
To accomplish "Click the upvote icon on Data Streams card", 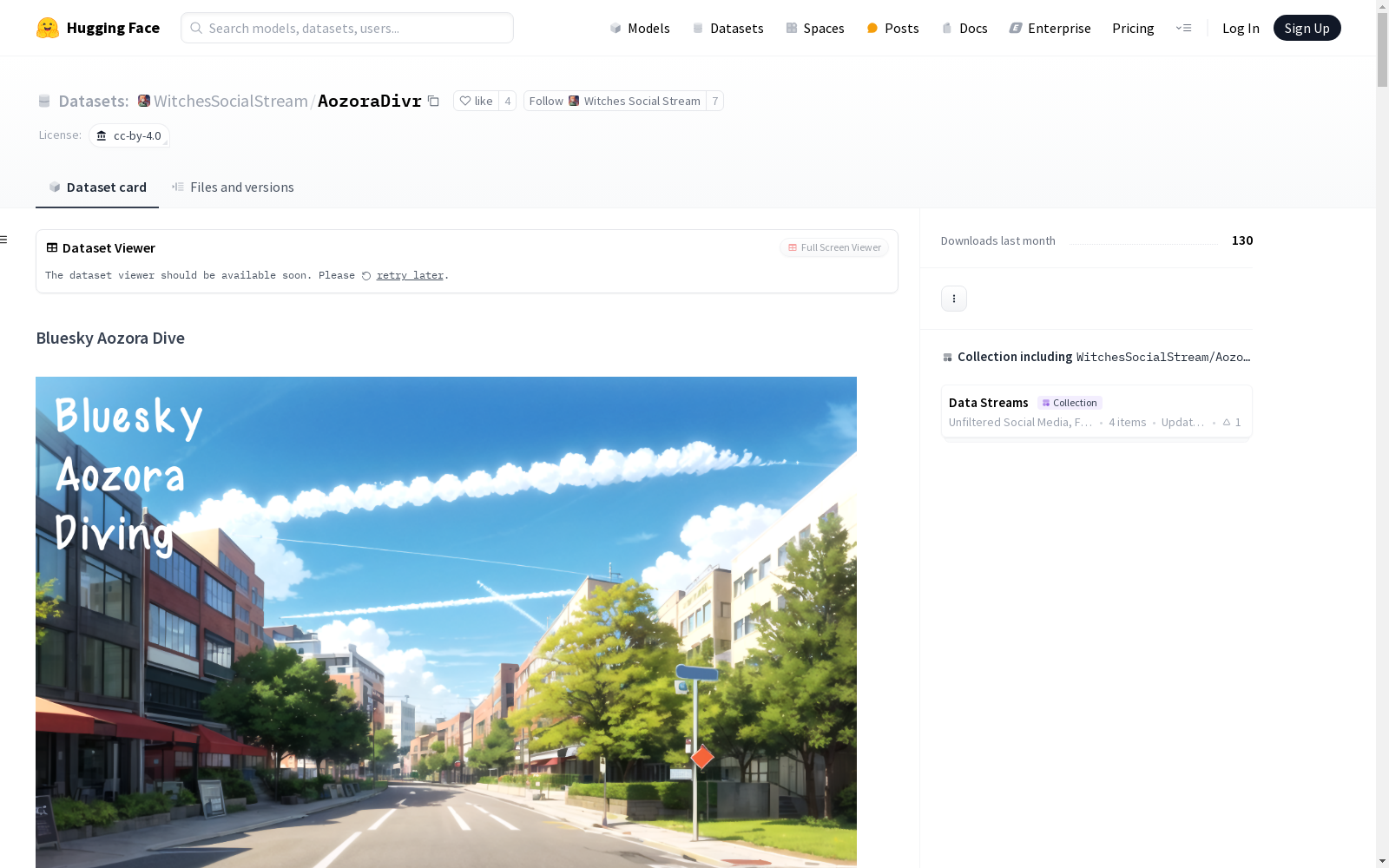I will pos(1227,422).
